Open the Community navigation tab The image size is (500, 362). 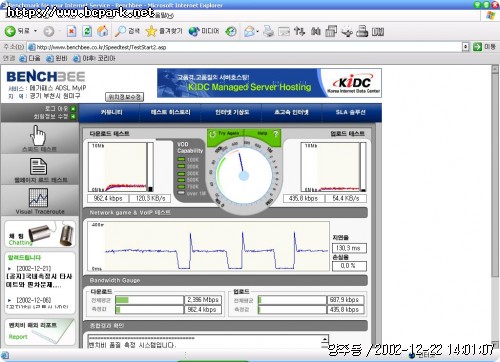pos(111,112)
